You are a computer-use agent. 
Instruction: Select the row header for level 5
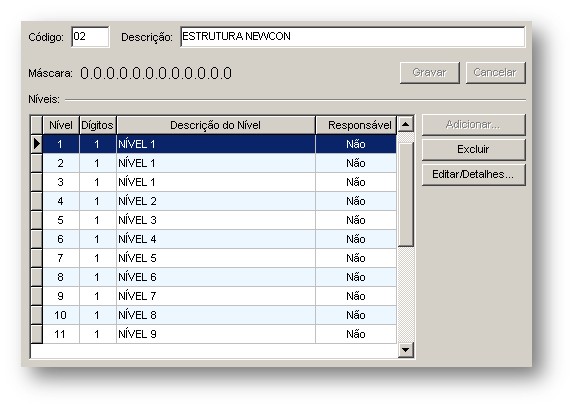click(x=37, y=220)
